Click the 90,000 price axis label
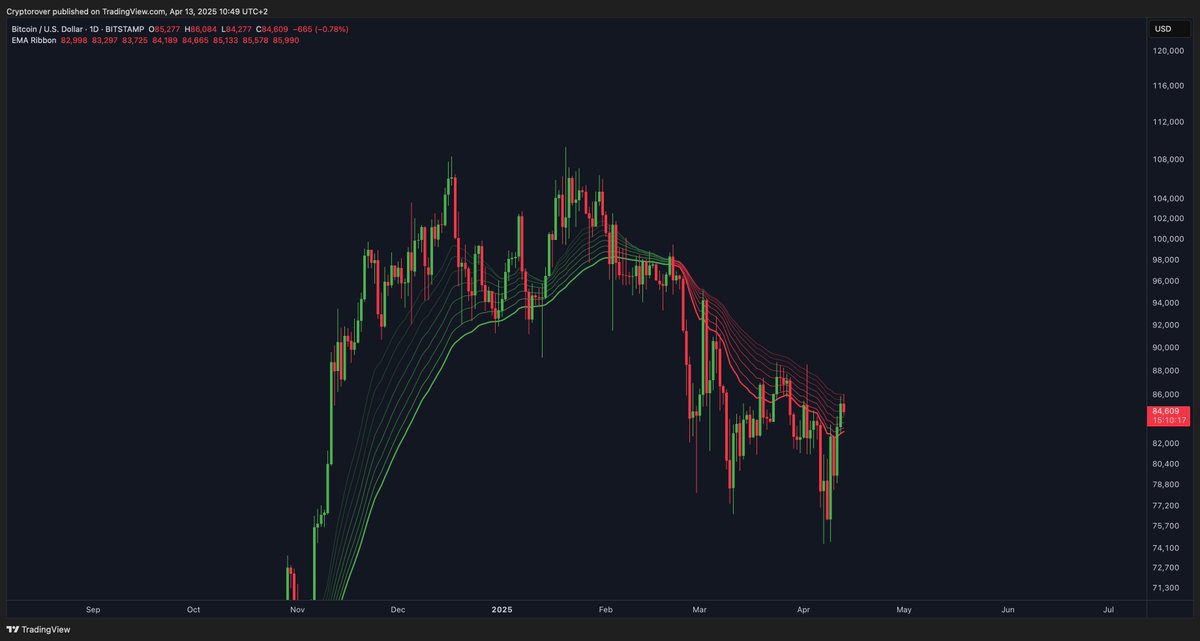 click(x=1167, y=348)
